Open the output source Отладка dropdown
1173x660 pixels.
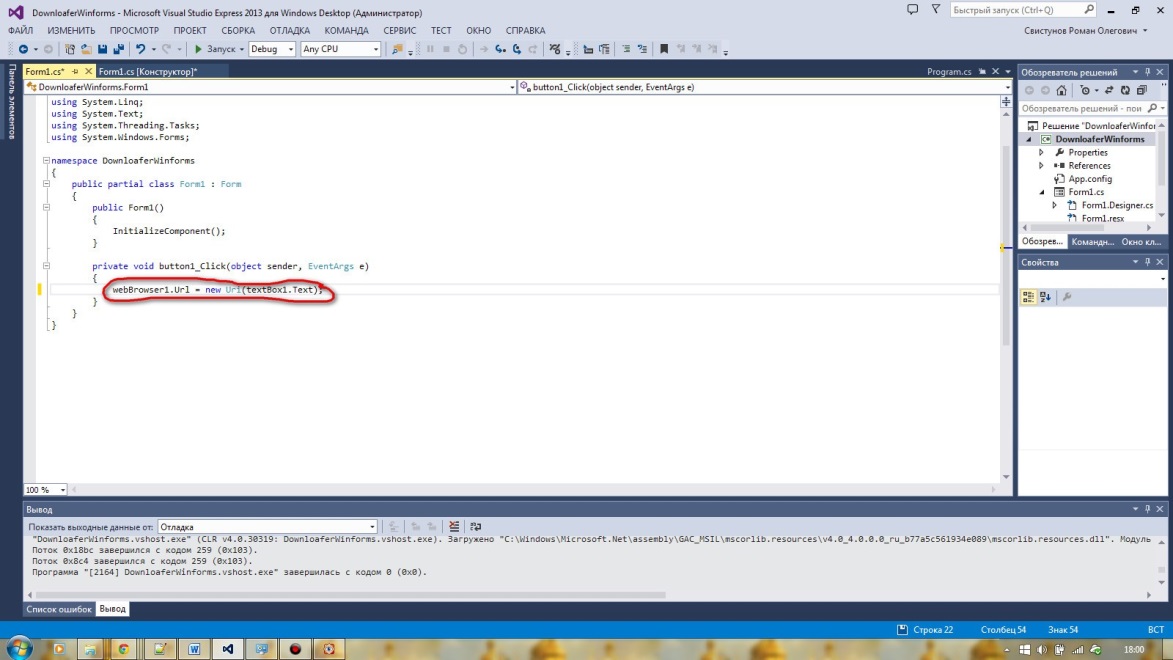pos(267,527)
